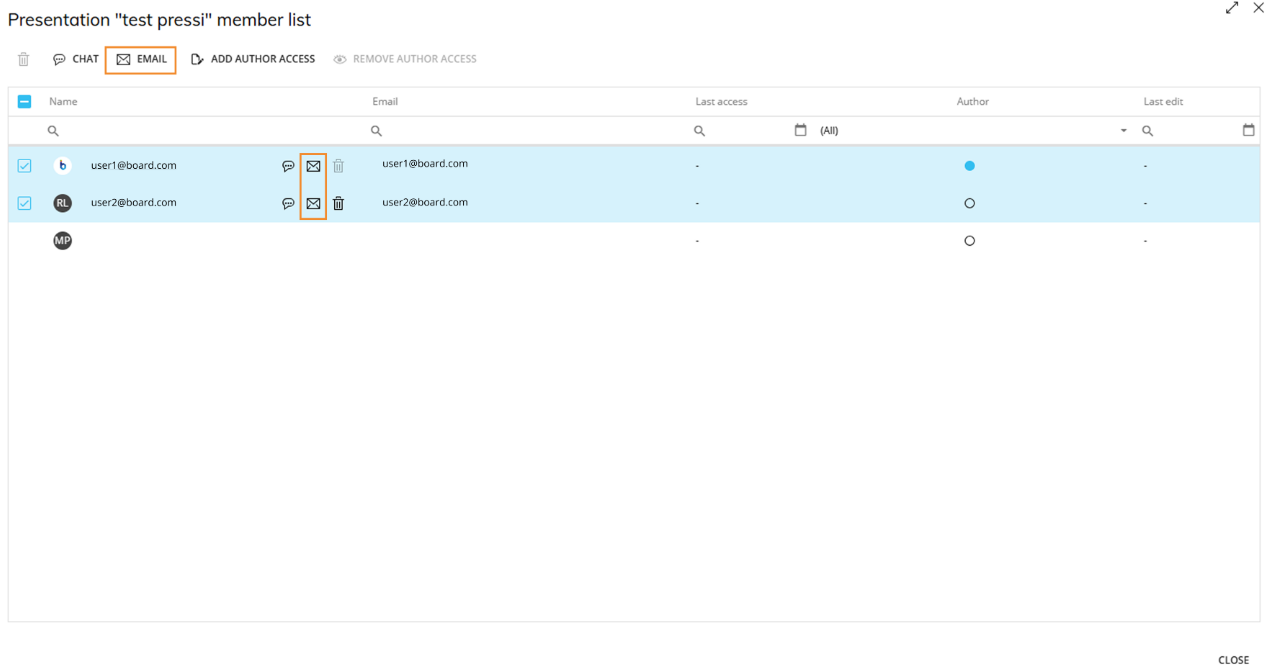Image resolution: width=1265 pixels, height=667 pixels.
Task: Click the Last access filter field
Action: (x=741, y=131)
